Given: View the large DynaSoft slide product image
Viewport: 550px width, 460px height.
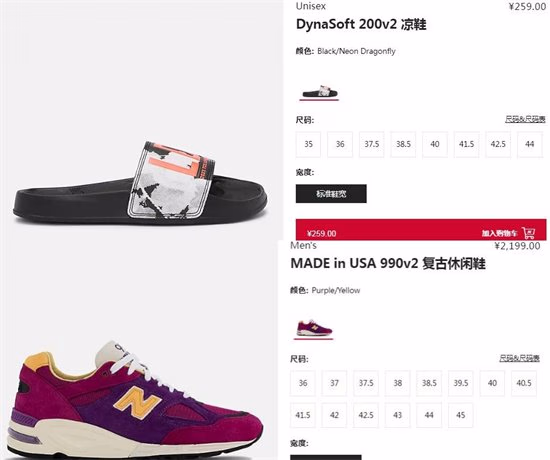Looking at the screenshot, I should [x=140, y=181].
